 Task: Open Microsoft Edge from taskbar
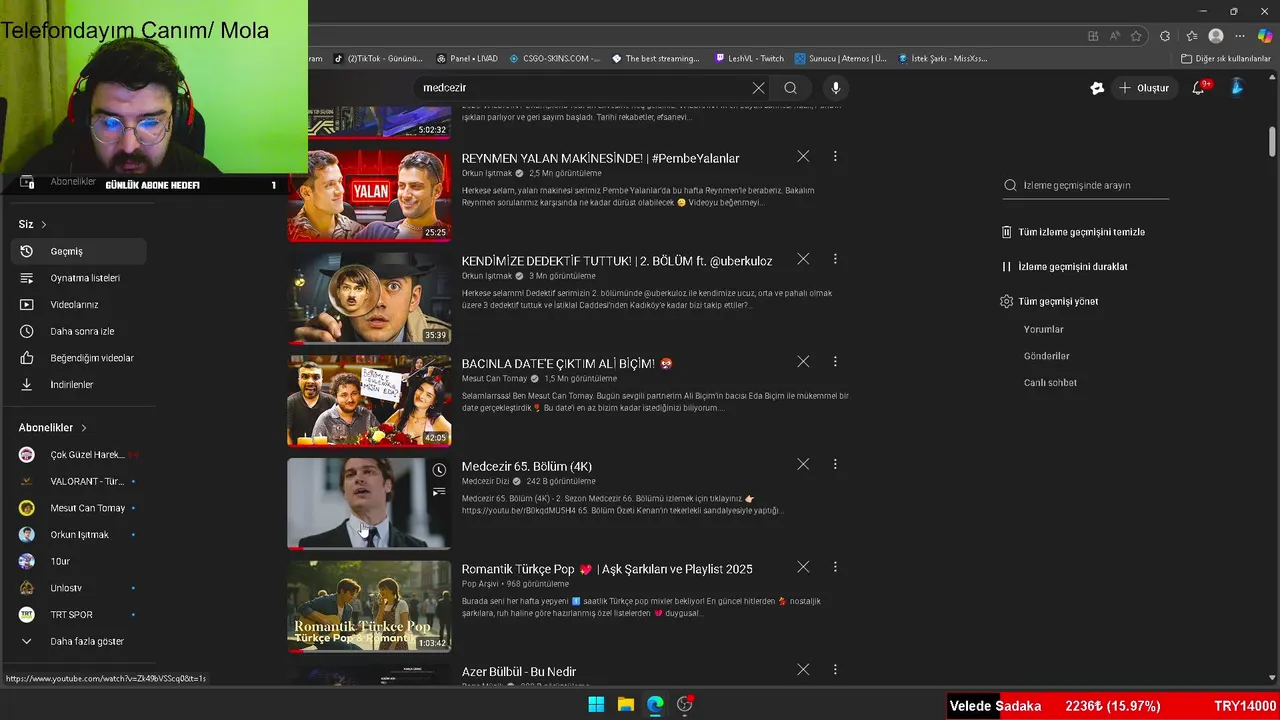tap(655, 704)
